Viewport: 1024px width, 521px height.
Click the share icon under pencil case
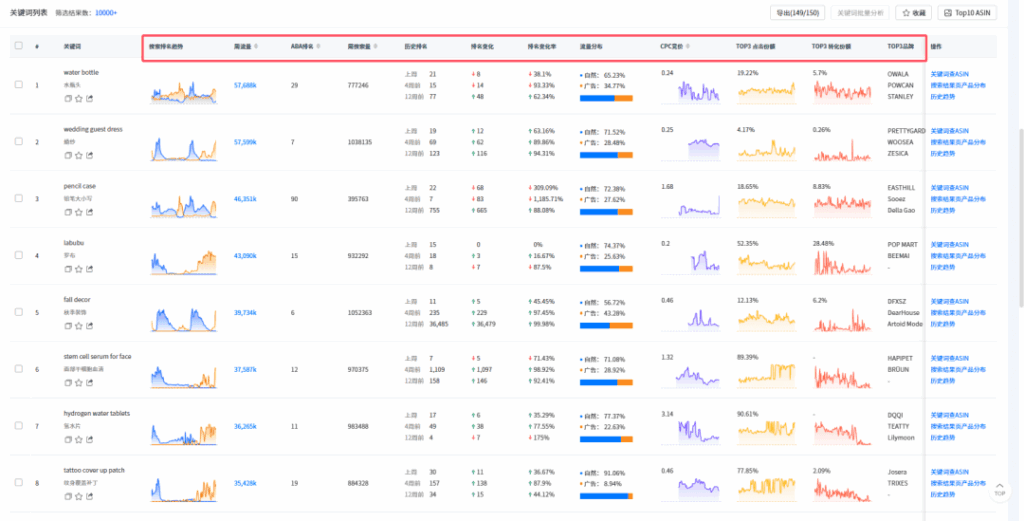(89, 213)
